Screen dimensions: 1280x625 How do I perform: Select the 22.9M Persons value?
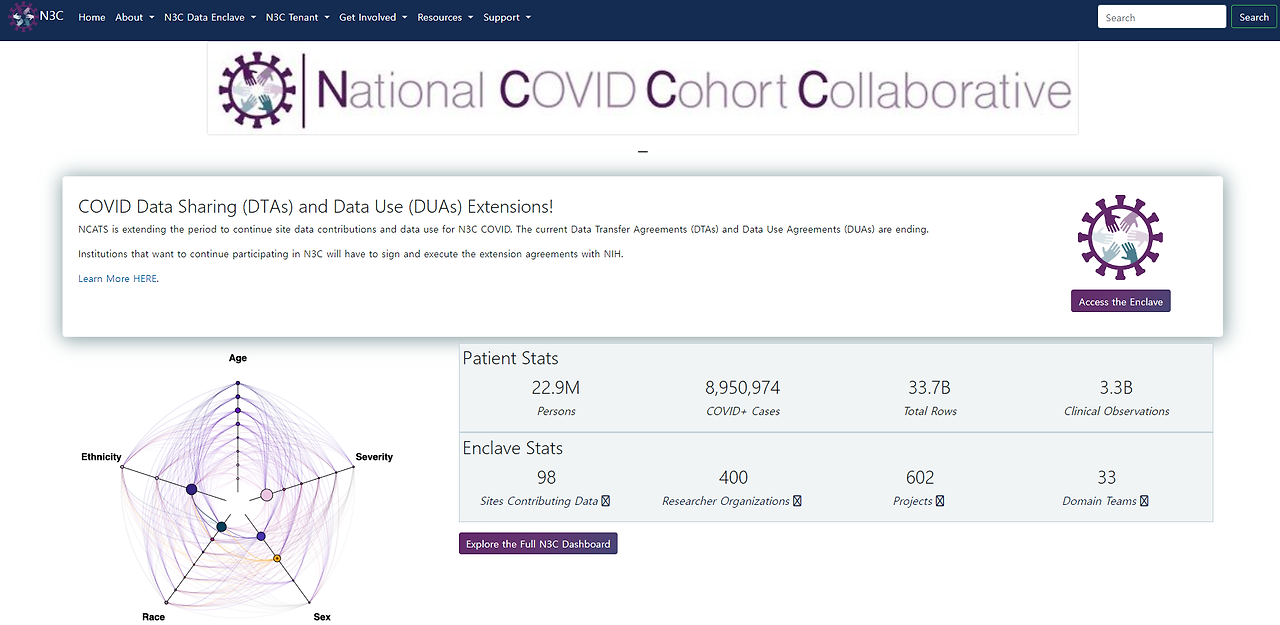coord(556,388)
